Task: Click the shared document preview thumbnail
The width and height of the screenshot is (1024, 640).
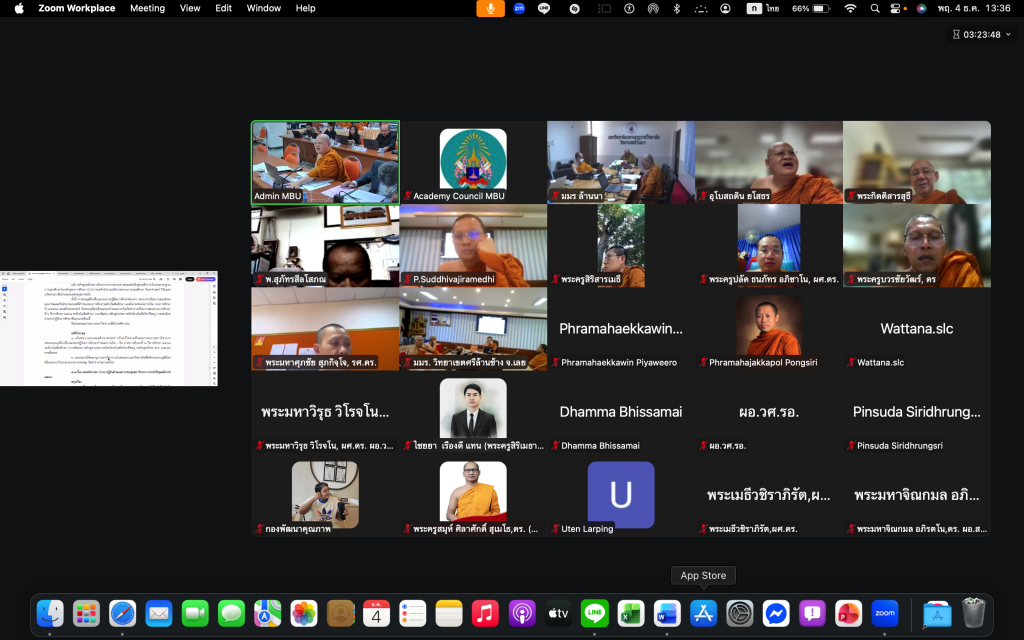Action: (x=108, y=328)
